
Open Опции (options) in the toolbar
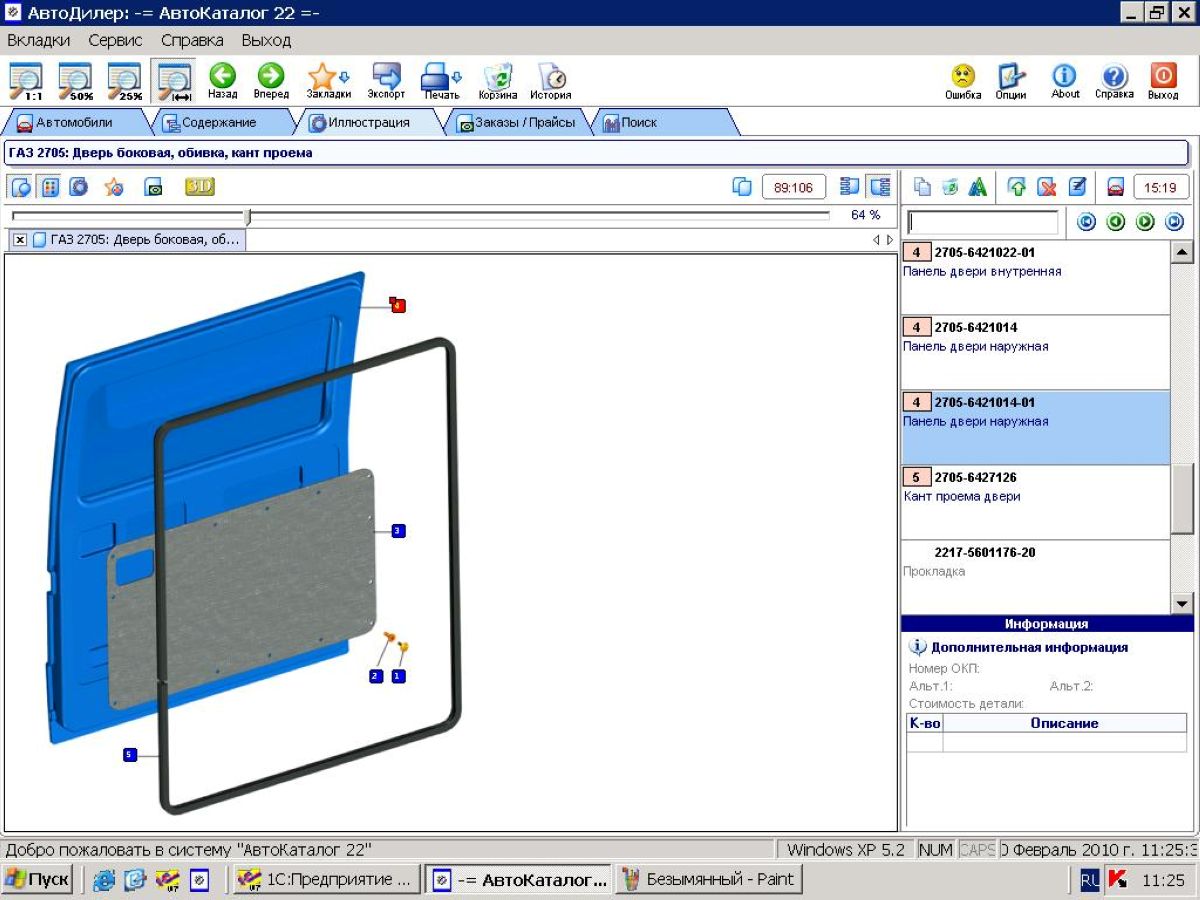coord(1011,80)
